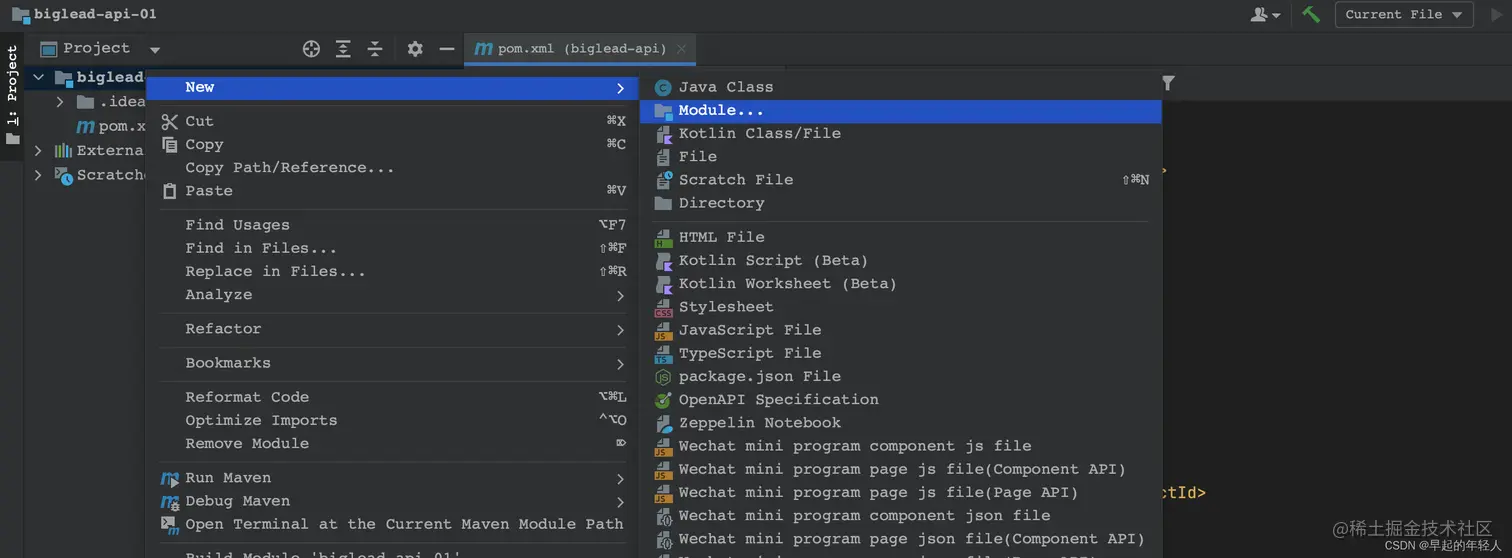Screen dimensions: 1512x558
Task: Select Open Terminal at Current Maven Module Path
Action: pyautogui.click(x=392, y=524)
